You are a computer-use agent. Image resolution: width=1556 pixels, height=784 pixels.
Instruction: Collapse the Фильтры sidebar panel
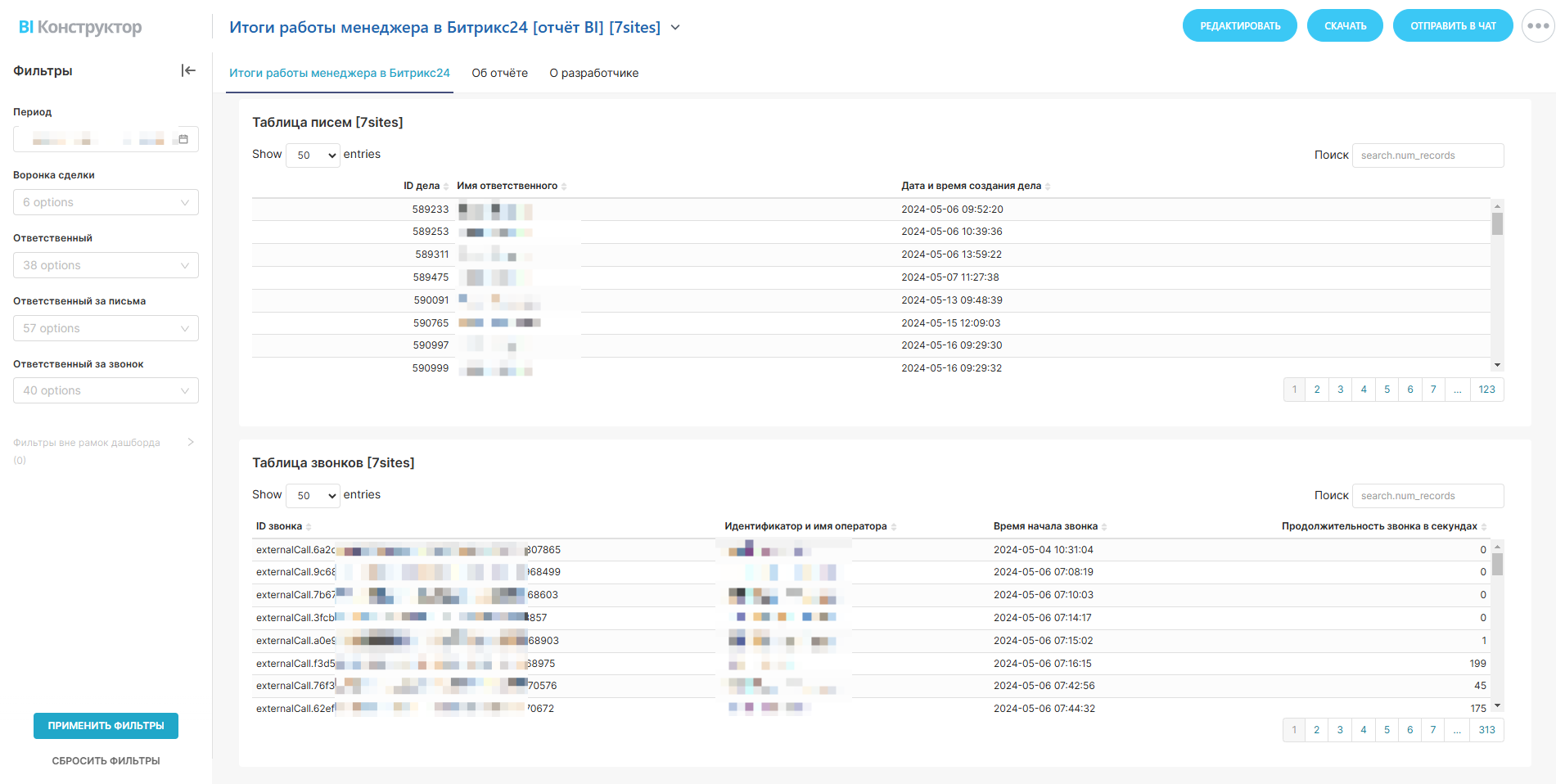188,70
